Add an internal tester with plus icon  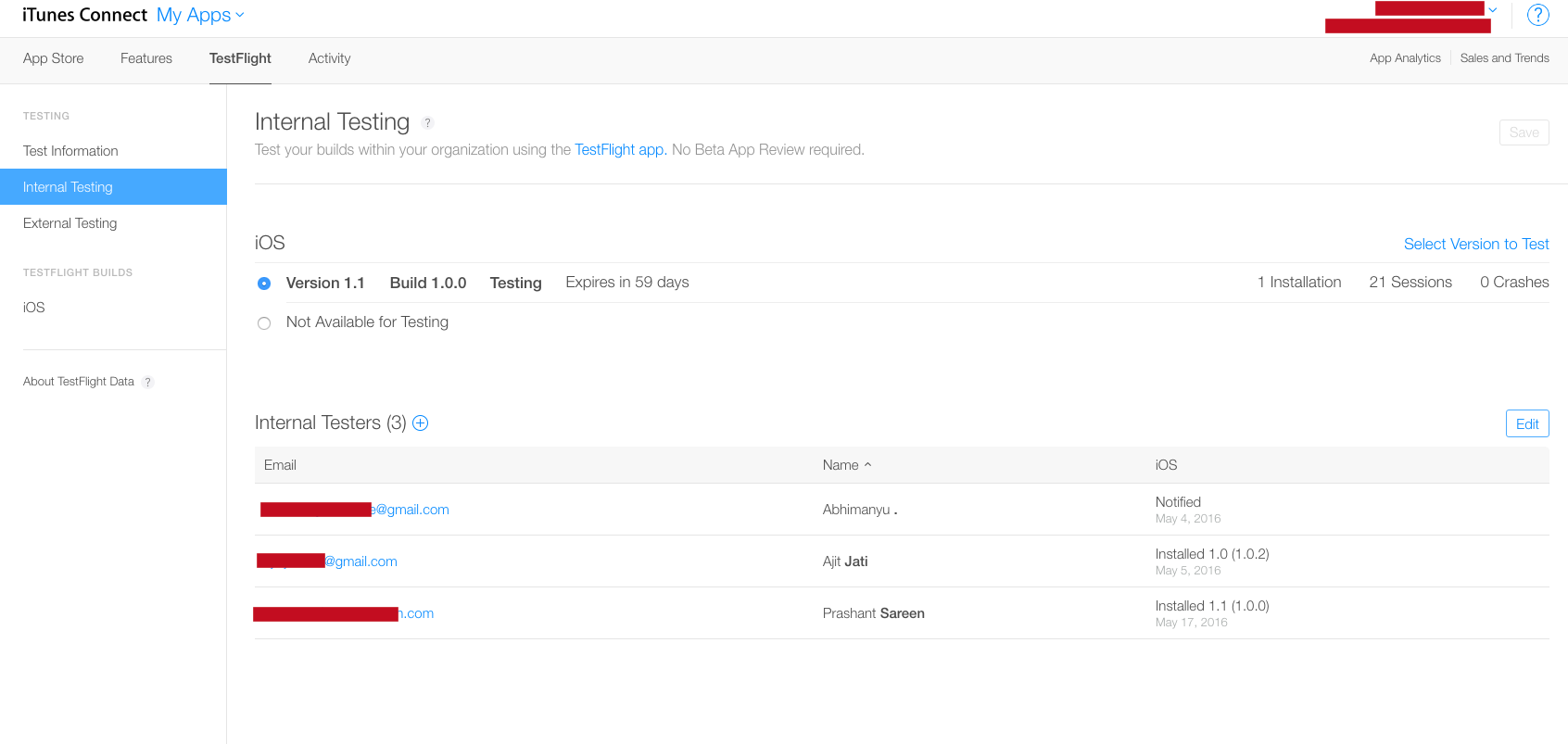420,423
